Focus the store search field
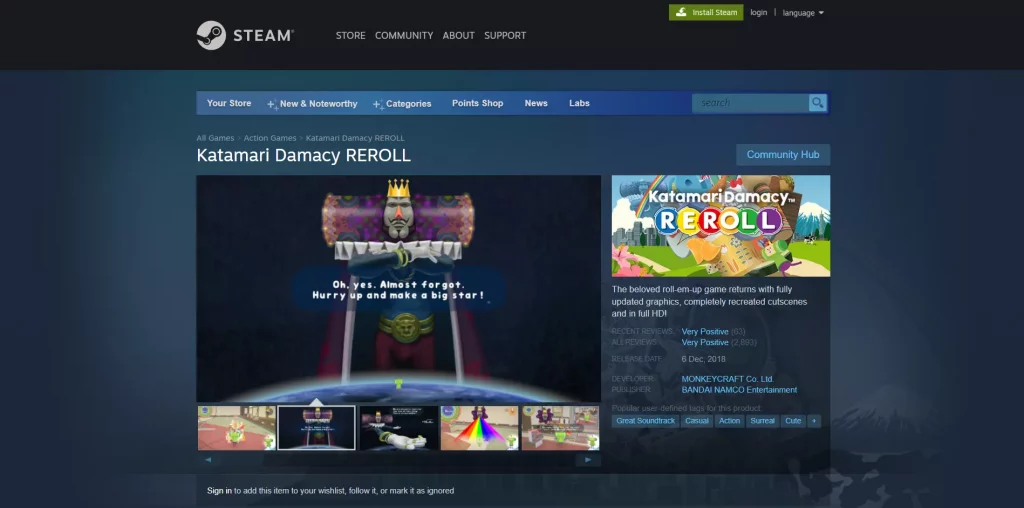This screenshot has height=508, width=1024. 751,103
